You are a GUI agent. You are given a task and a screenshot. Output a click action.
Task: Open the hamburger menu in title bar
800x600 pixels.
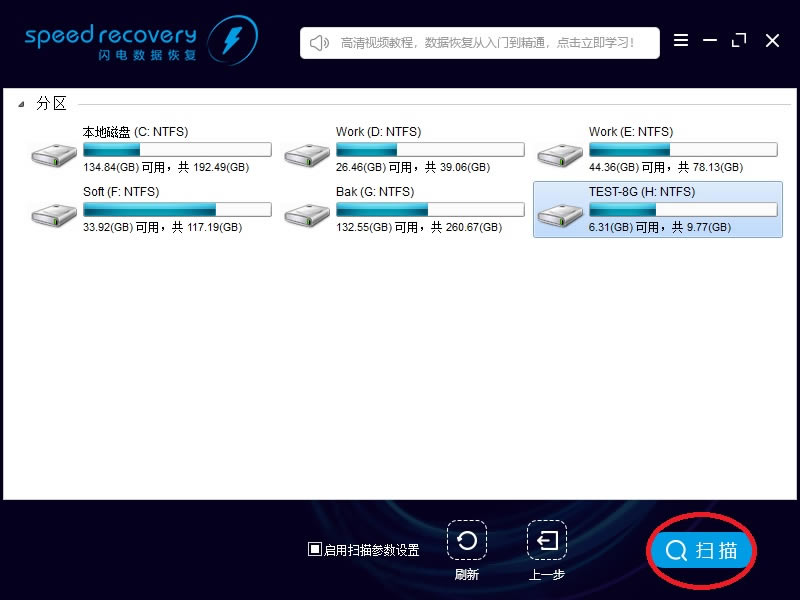(681, 41)
